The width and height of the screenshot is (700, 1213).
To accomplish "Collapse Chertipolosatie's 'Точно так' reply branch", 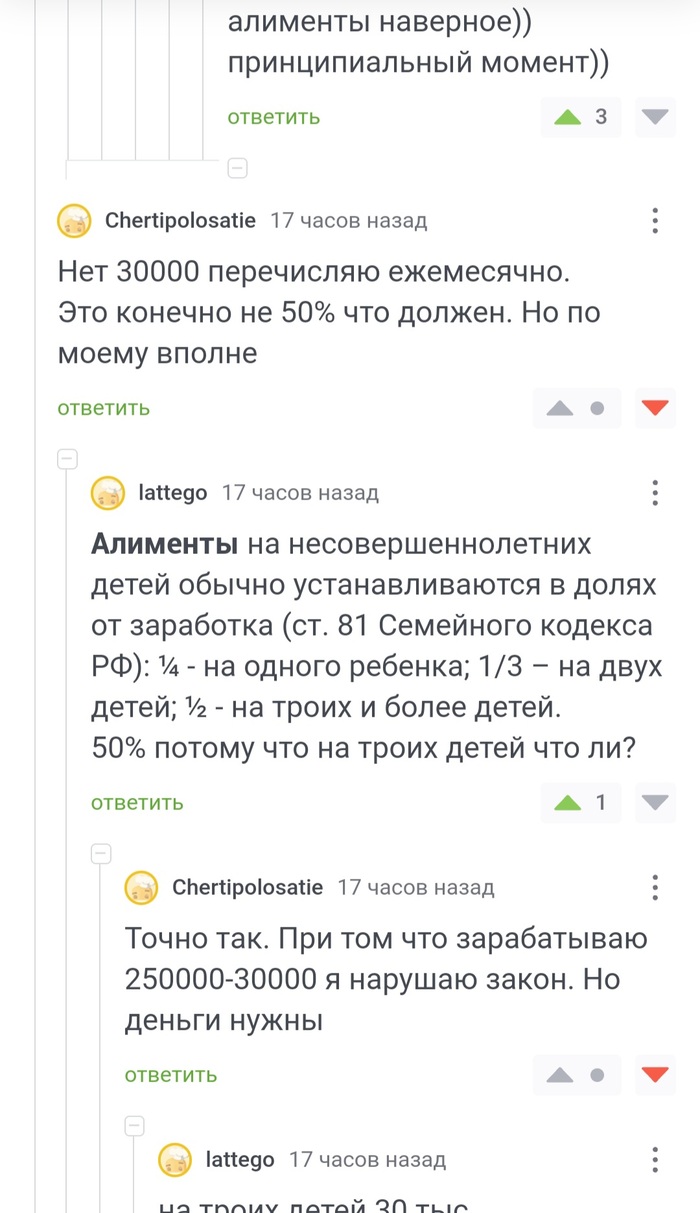I will click(101, 854).
